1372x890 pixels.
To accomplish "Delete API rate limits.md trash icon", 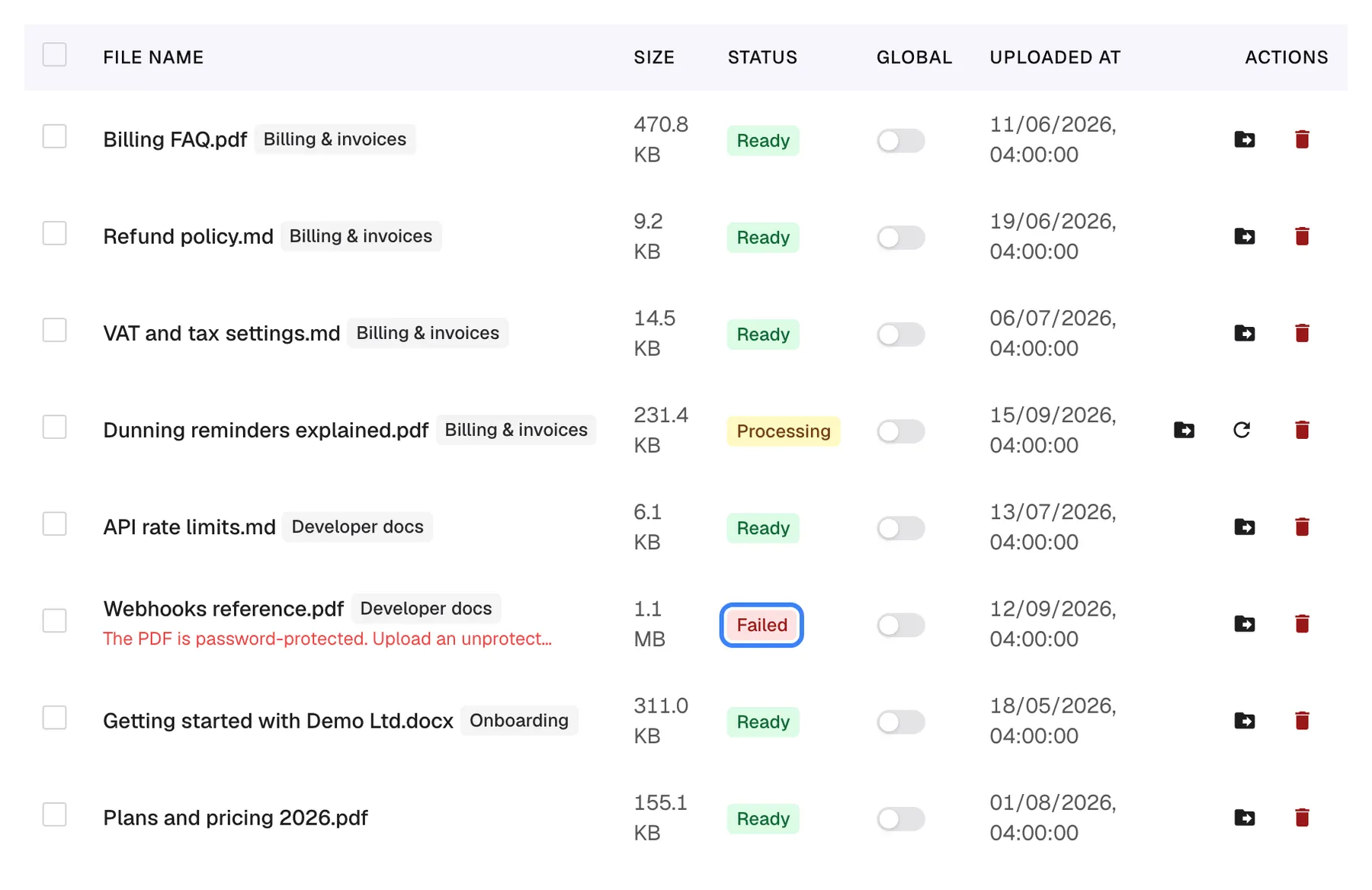I will [1302, 527].
